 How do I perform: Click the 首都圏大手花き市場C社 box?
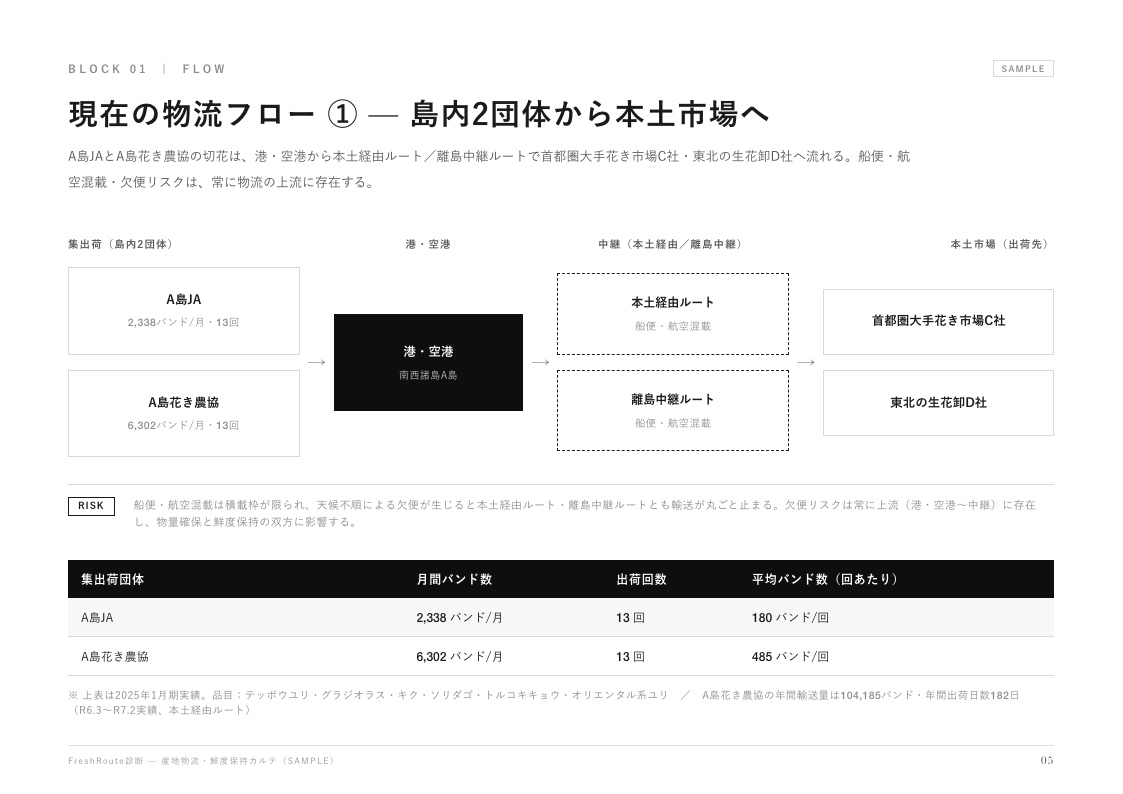[938, 321]
